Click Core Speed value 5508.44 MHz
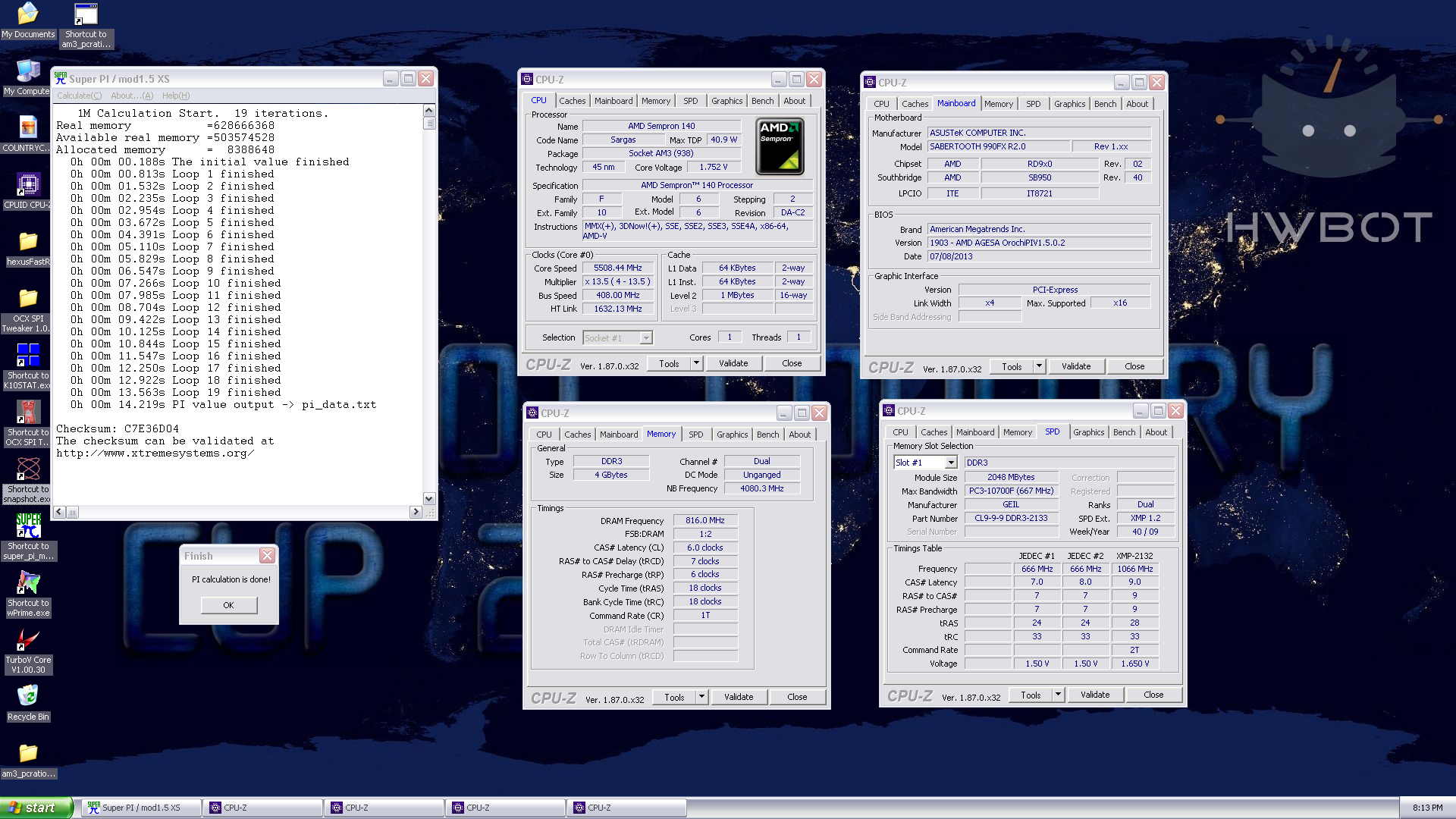Image resolution: width=1456 pixels, height=819 pixels. [618, 268]
